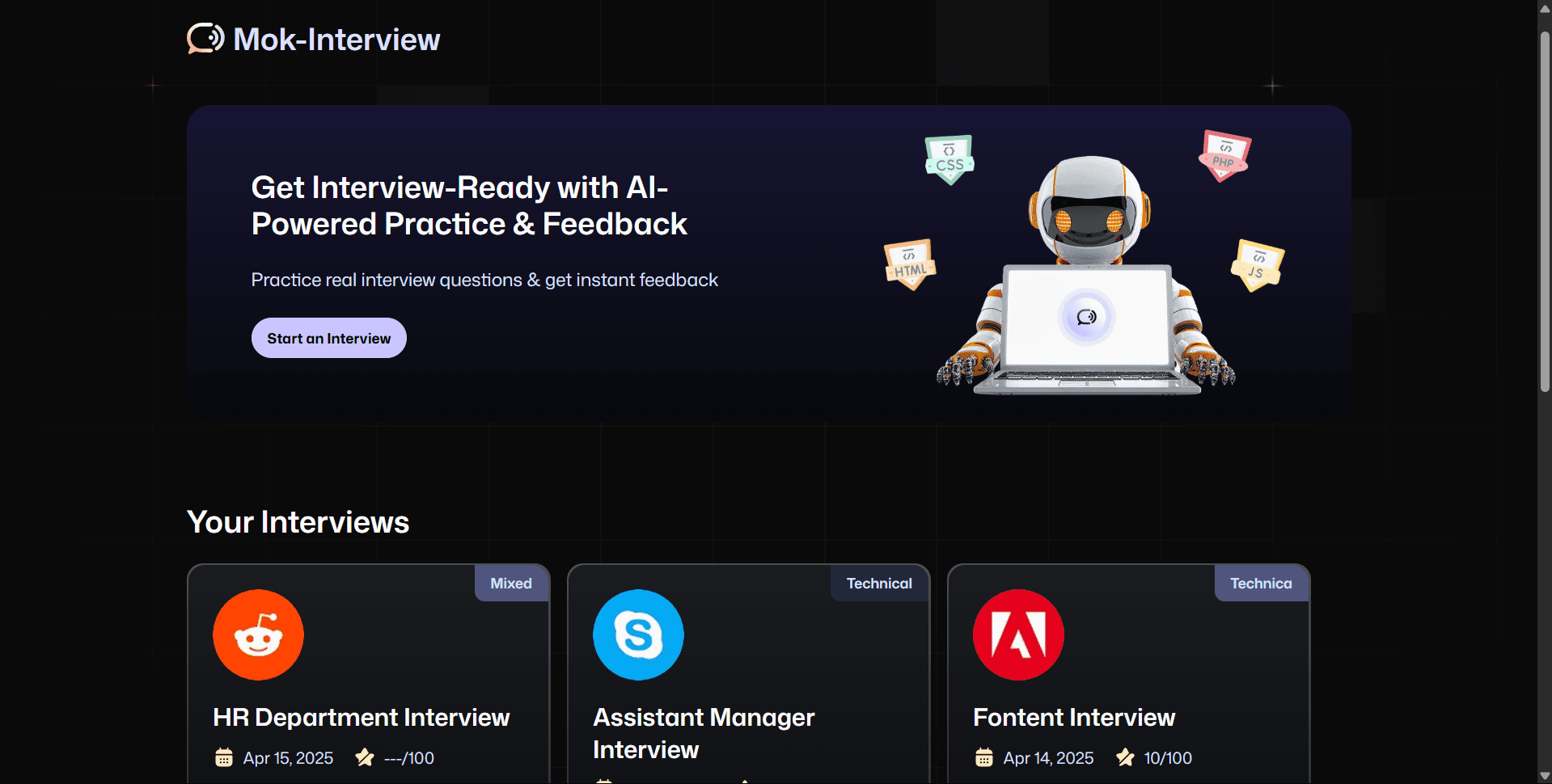
Task: Click the Mok-Interview logo icon
Action: tap(204, 38)
